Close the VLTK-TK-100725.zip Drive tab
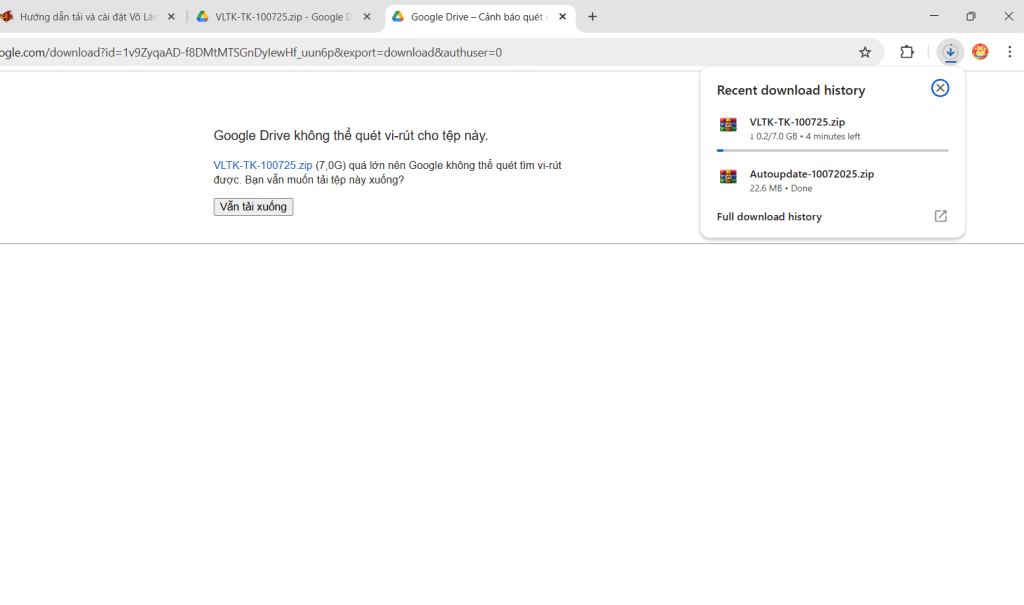Viewport: 1024px width, 605px height. pyautogui.click(x=367, y=17)
